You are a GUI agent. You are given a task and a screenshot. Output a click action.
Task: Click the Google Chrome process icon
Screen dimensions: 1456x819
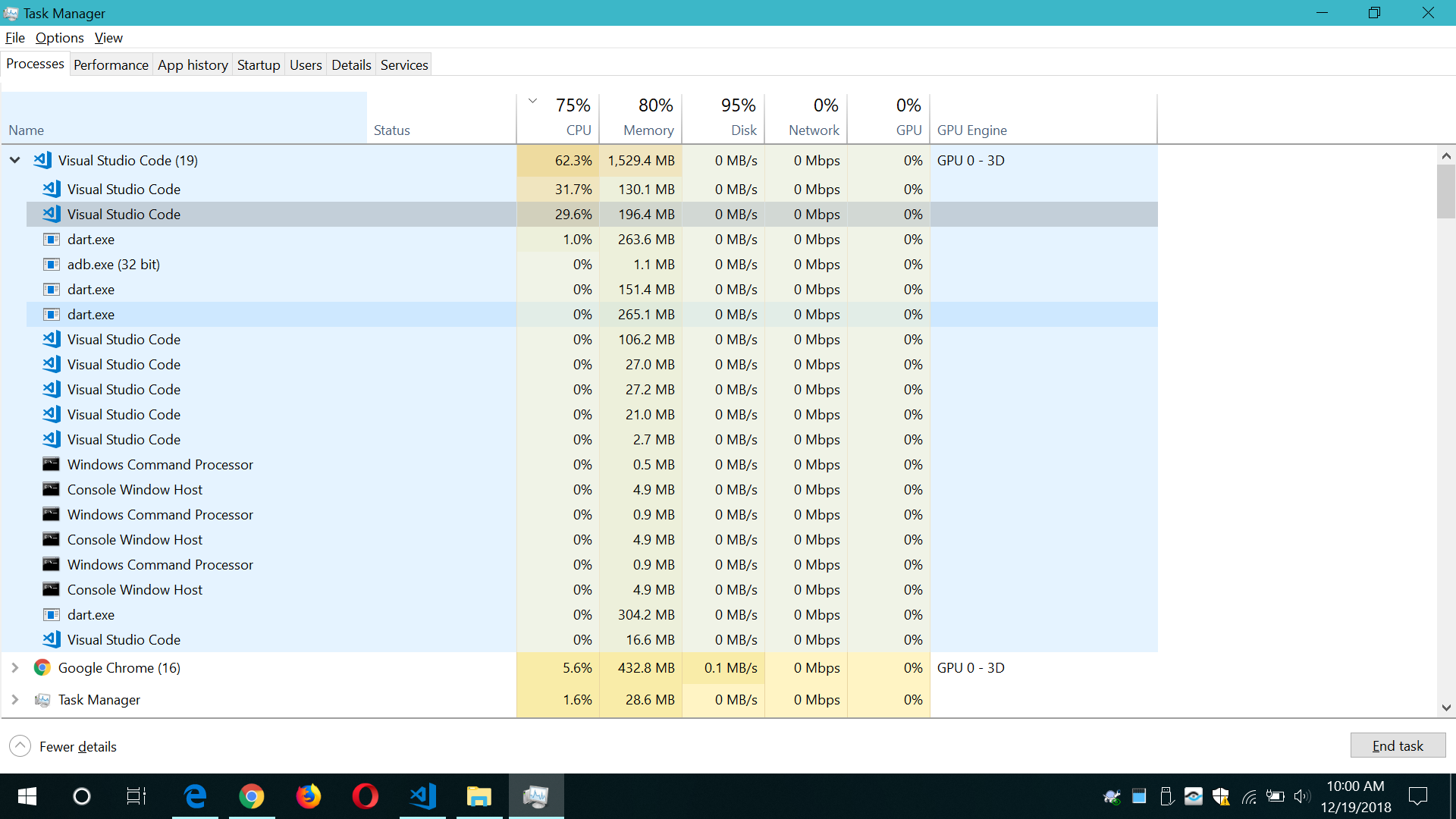tap(42, 667)
